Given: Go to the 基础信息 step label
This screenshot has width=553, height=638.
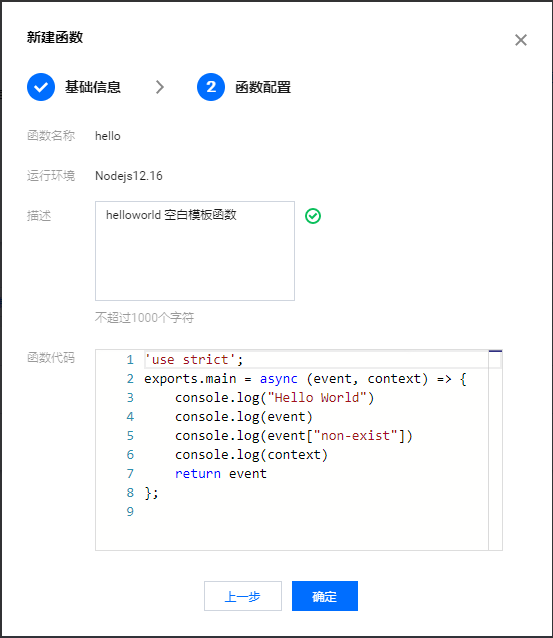Looking at the screenshot, I should [x=93, y=87].
